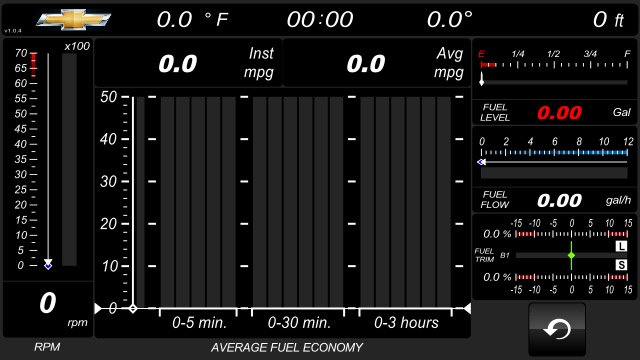Viewport: 640px width, 360px height.
Task: Click the AVERAGE FUEL ECONOMY title
Action: (x=287, y=347)
